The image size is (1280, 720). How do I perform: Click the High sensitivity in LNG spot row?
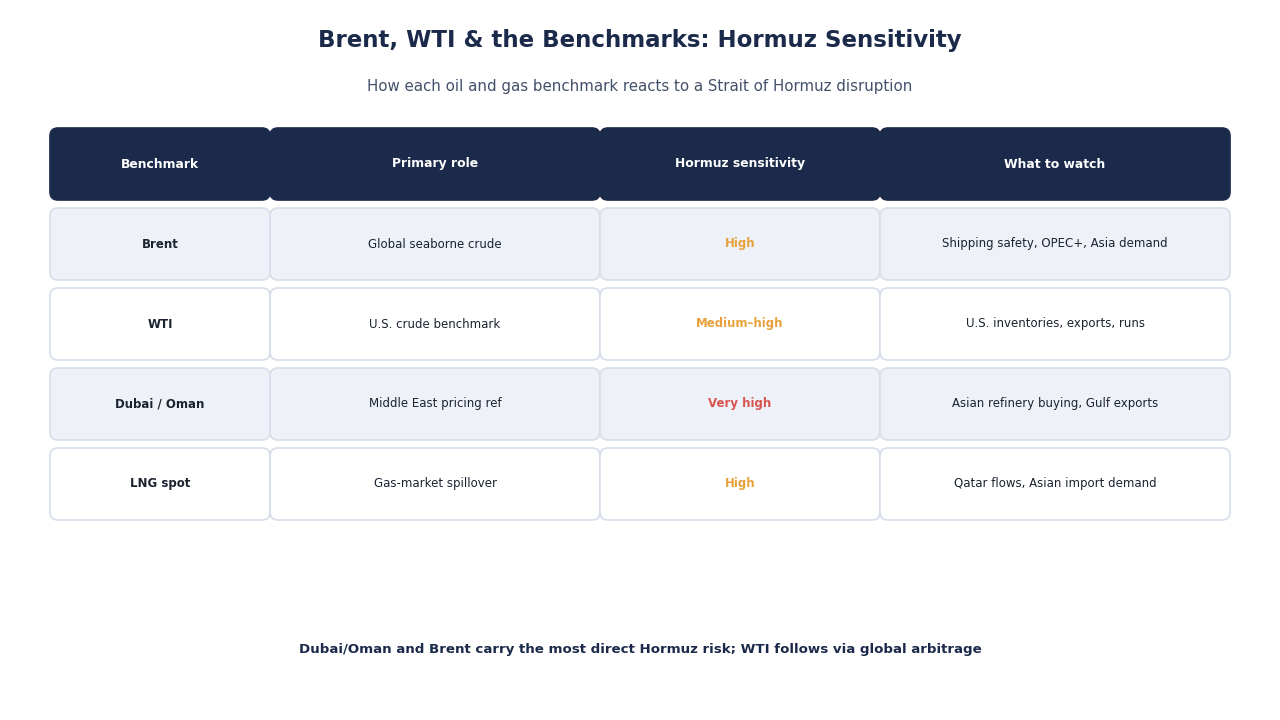[x=740, y=484]
